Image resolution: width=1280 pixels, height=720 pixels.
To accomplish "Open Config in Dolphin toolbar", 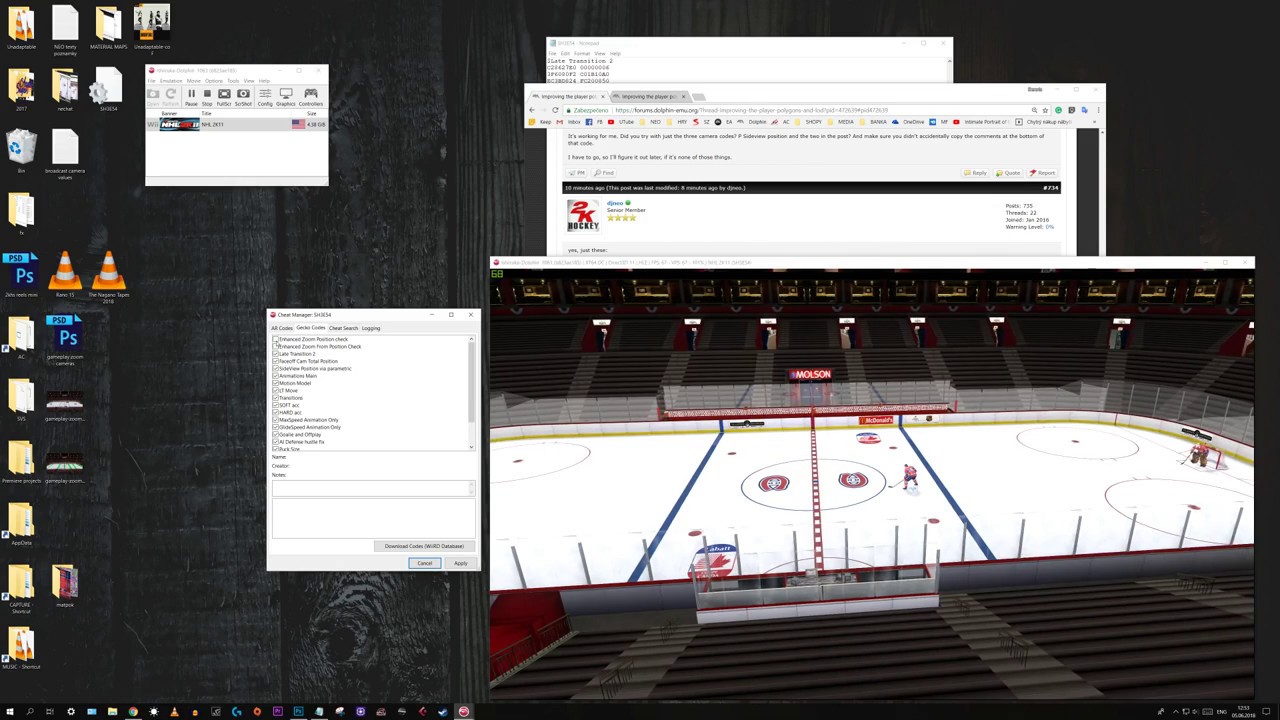I will click(265, 97).
